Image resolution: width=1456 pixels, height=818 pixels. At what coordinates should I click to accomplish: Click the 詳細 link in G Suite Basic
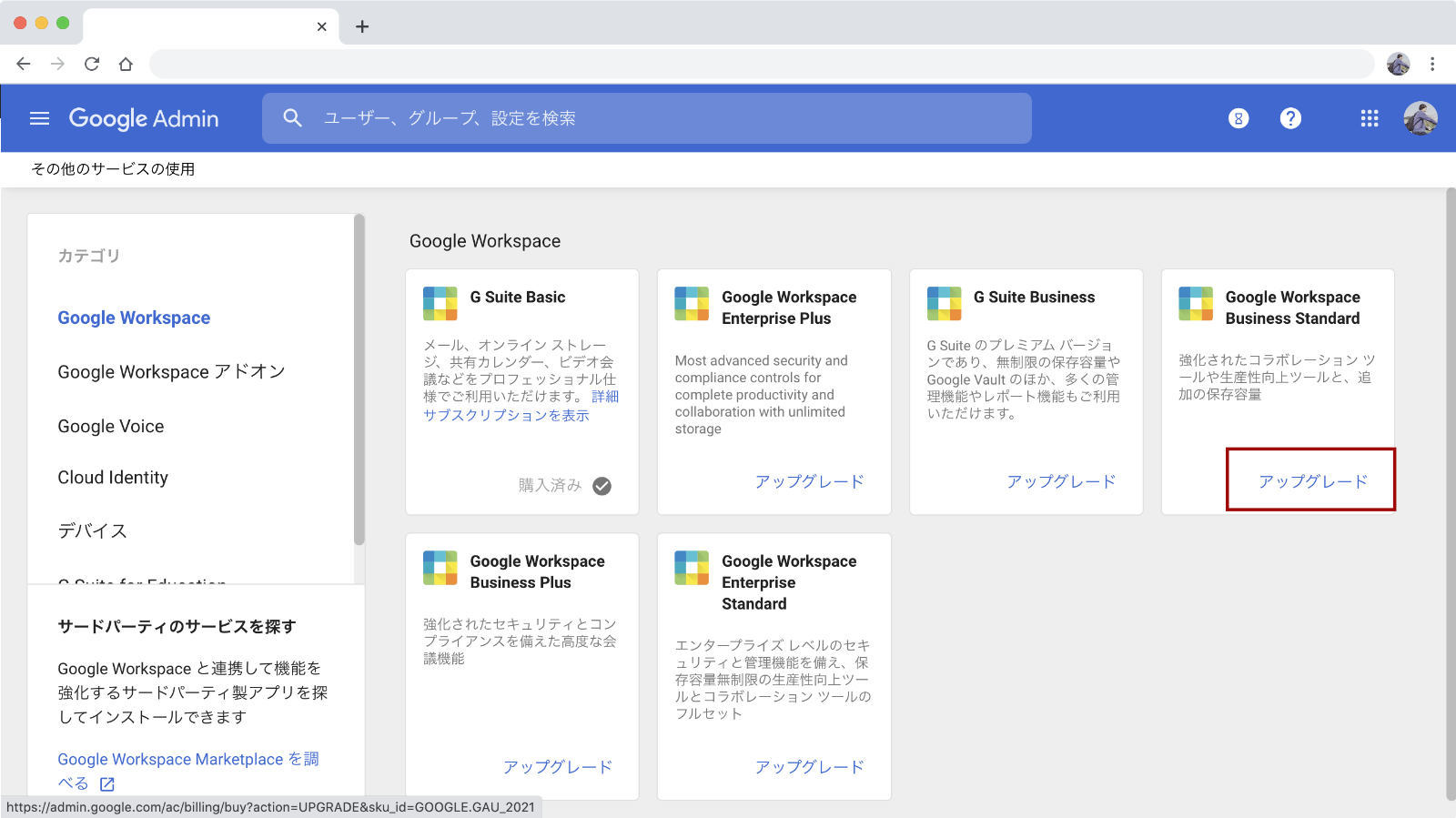pyautogui.click(x=605, y=397)
